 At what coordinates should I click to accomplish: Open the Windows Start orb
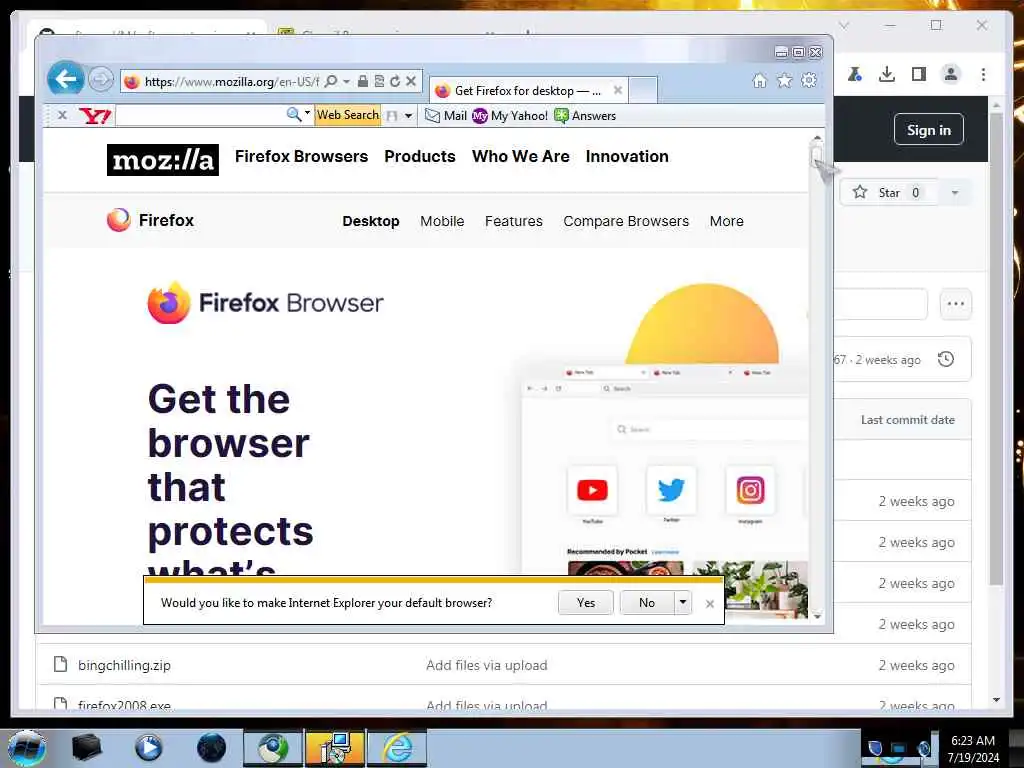tap(27, 748)
